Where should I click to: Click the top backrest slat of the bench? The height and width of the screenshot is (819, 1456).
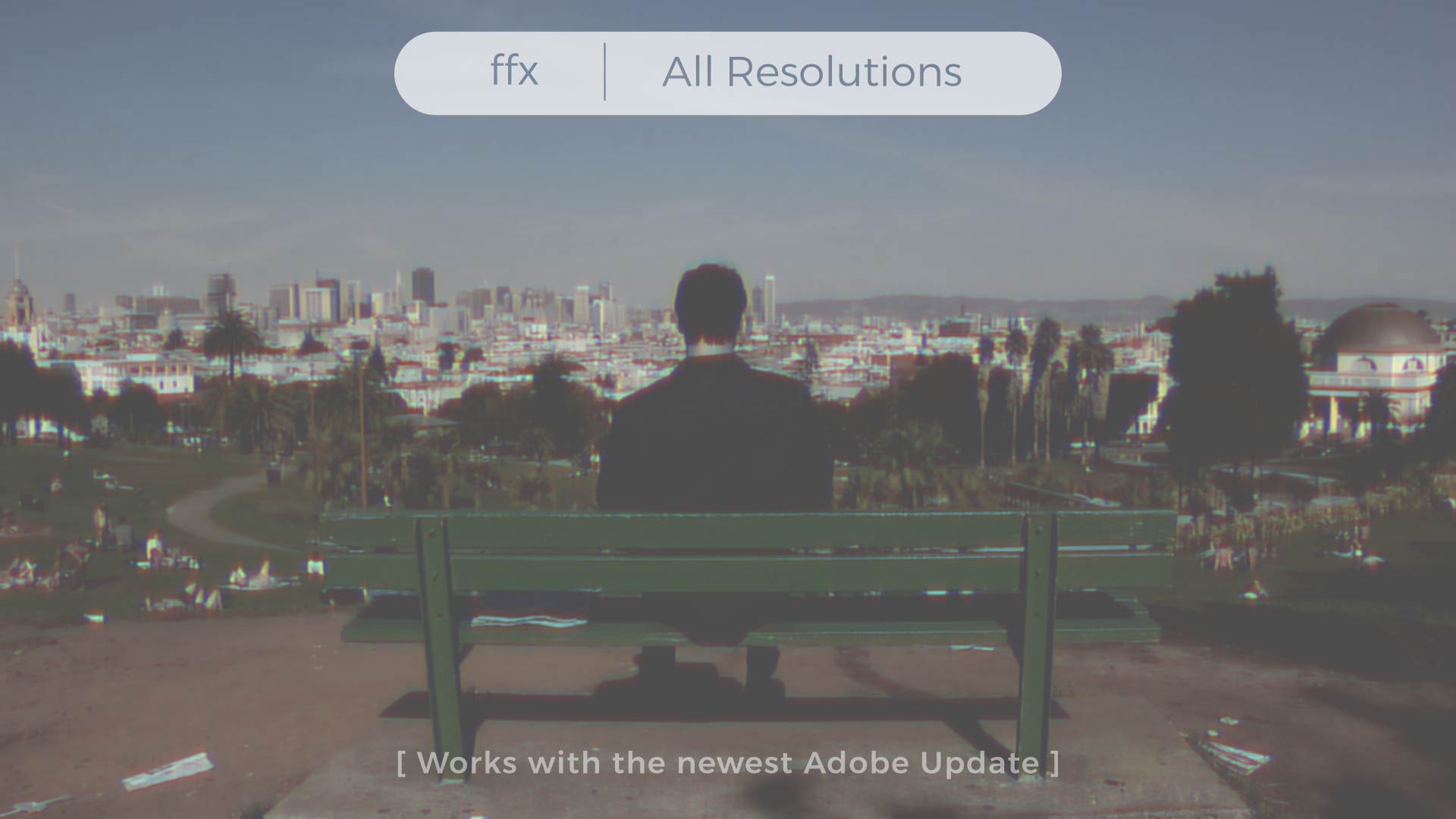(747, 531)
